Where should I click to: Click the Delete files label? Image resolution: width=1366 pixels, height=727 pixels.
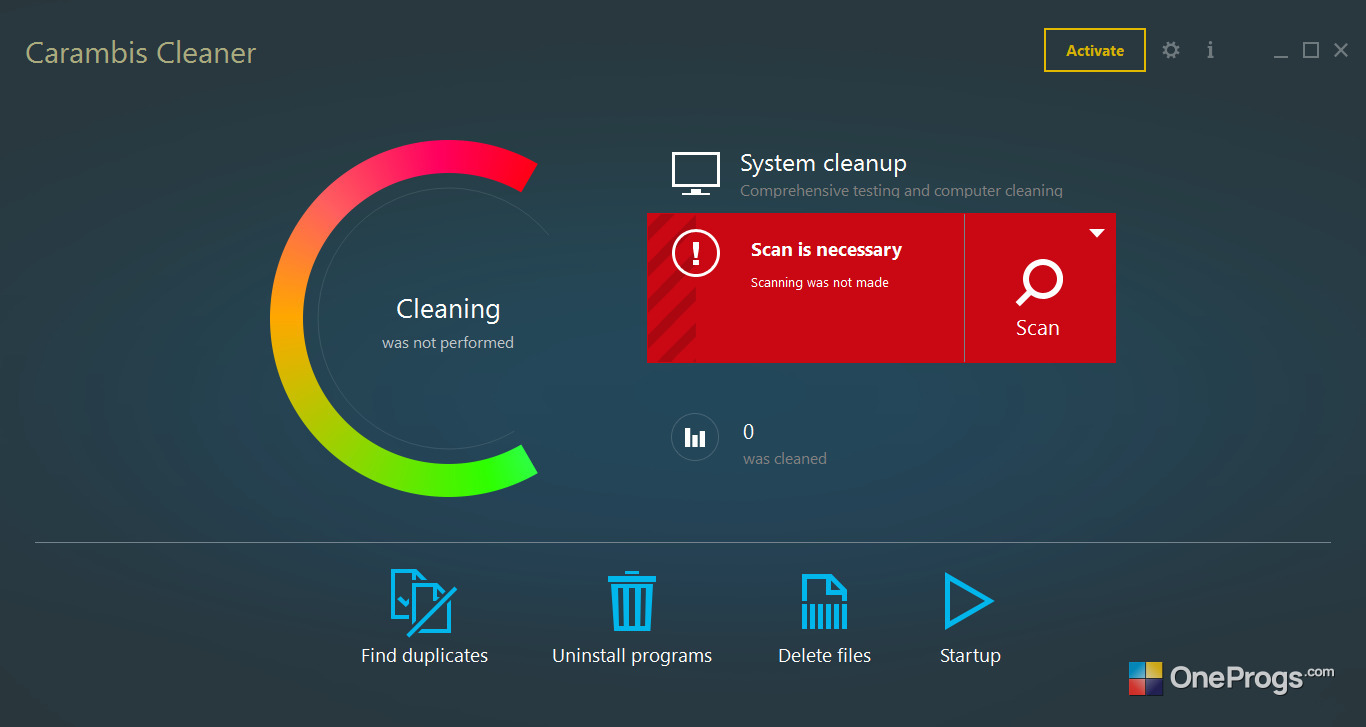point(824,656)
